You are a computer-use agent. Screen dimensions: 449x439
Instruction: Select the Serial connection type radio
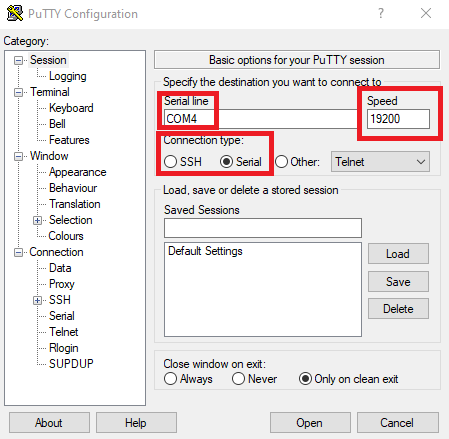click(x=226, y=162)
